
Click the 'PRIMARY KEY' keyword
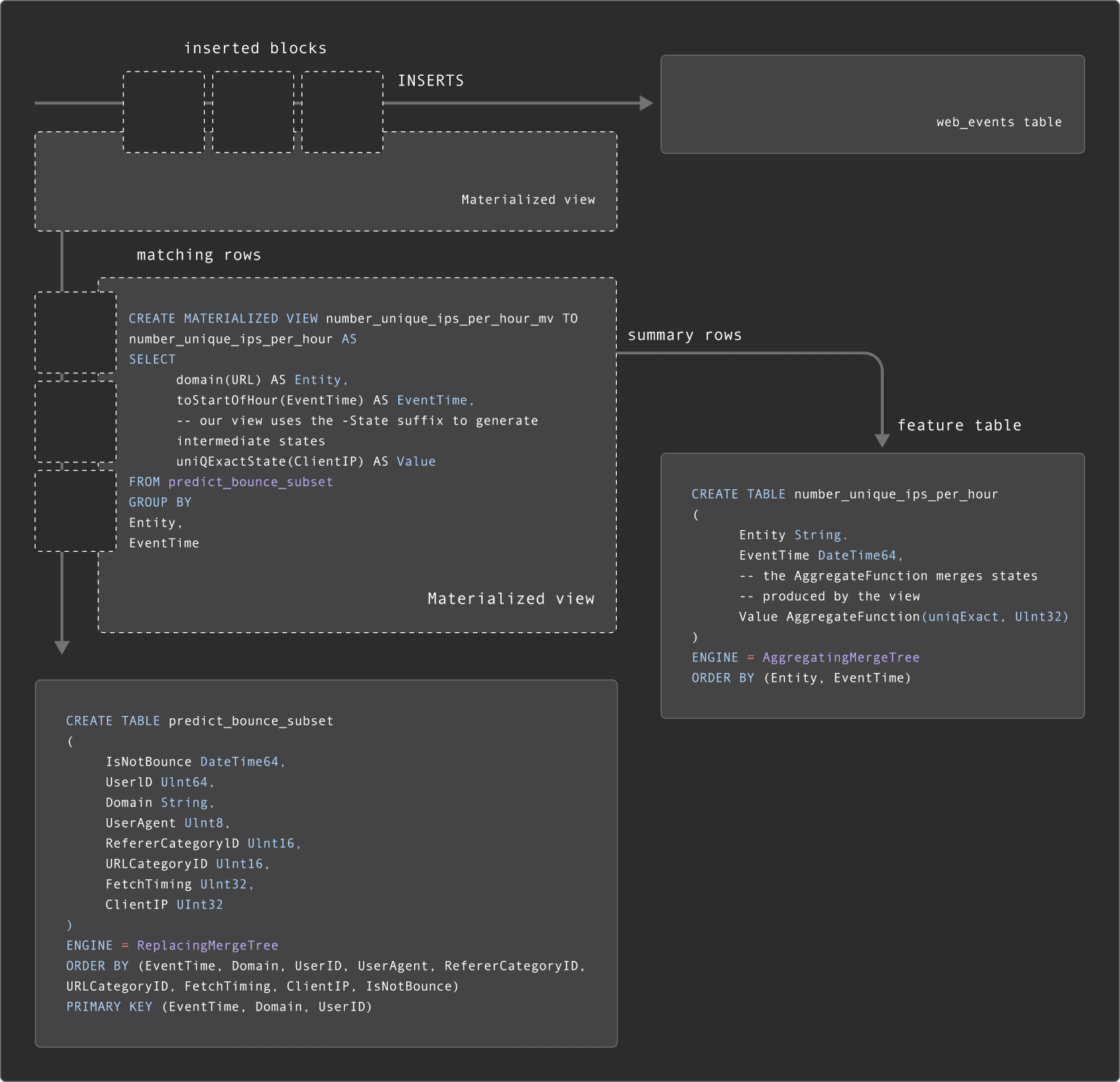click(x=109, y=1007)
